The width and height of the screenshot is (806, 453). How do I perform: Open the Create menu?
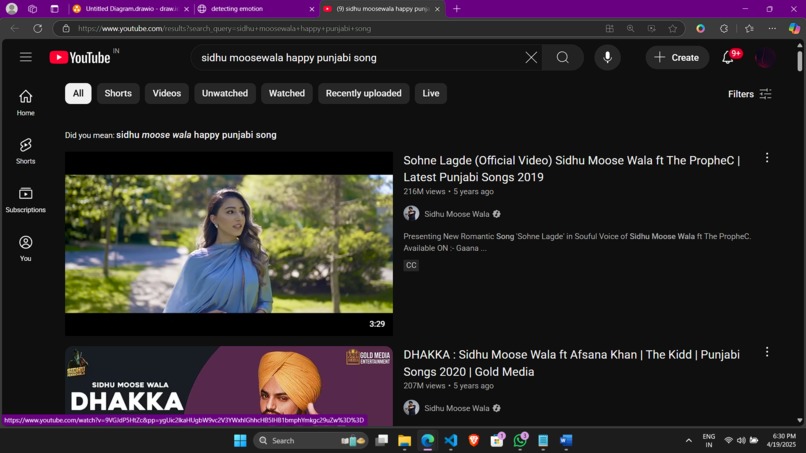pyautogui.click(x=676, y=58)
